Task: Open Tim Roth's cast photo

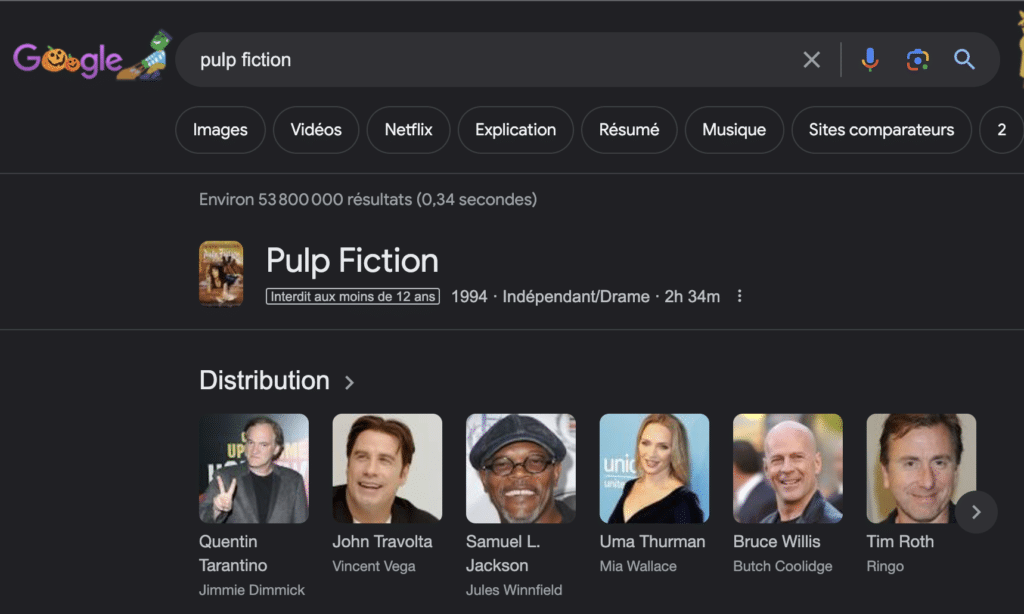Action: tap(921, 468)
